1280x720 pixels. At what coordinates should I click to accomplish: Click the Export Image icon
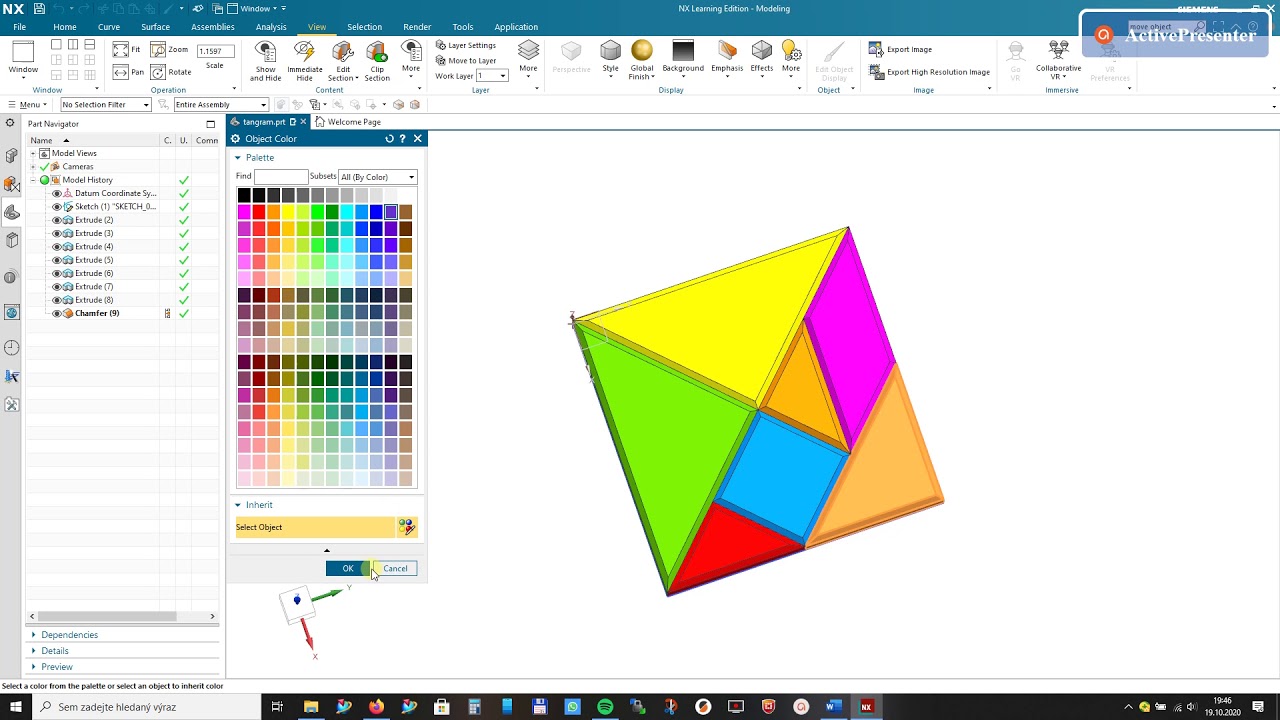[876, 49]
